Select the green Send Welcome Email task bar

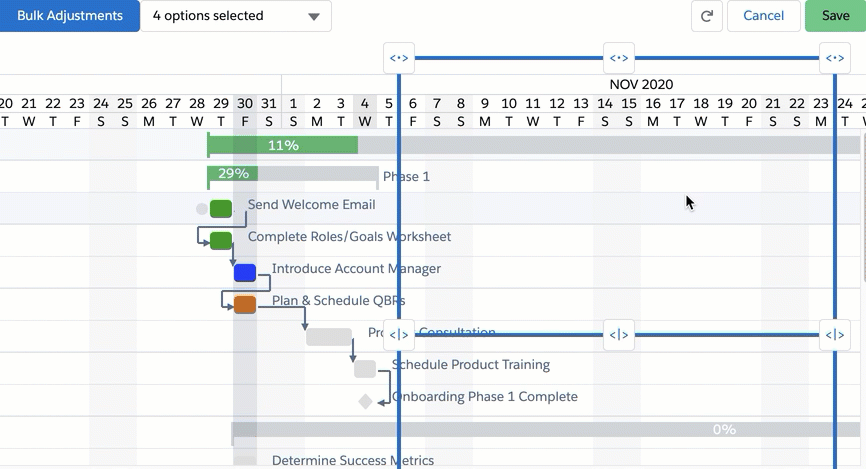[x=221, y=209]
